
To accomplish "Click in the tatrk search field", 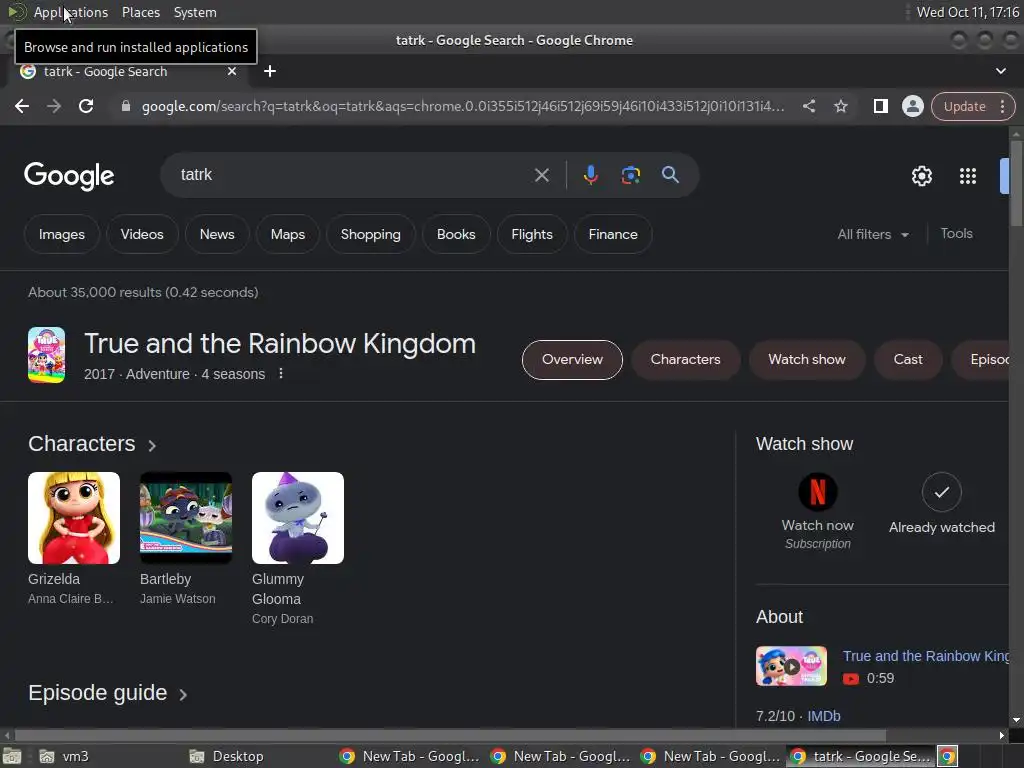I will tap(353, 175).
